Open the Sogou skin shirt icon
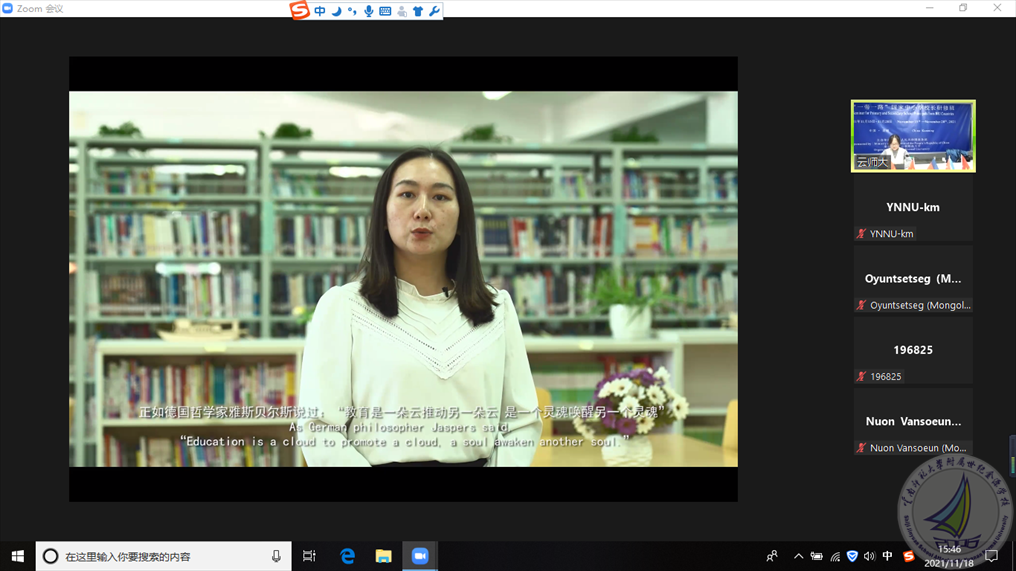1016x571 pixels. (x=418, y=11)
